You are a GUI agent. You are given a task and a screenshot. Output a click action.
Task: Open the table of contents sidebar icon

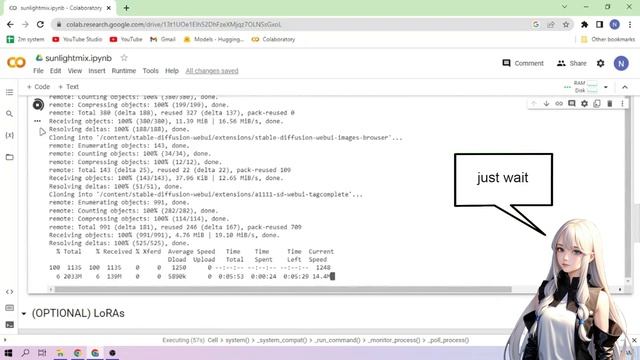tap(9, 92)
